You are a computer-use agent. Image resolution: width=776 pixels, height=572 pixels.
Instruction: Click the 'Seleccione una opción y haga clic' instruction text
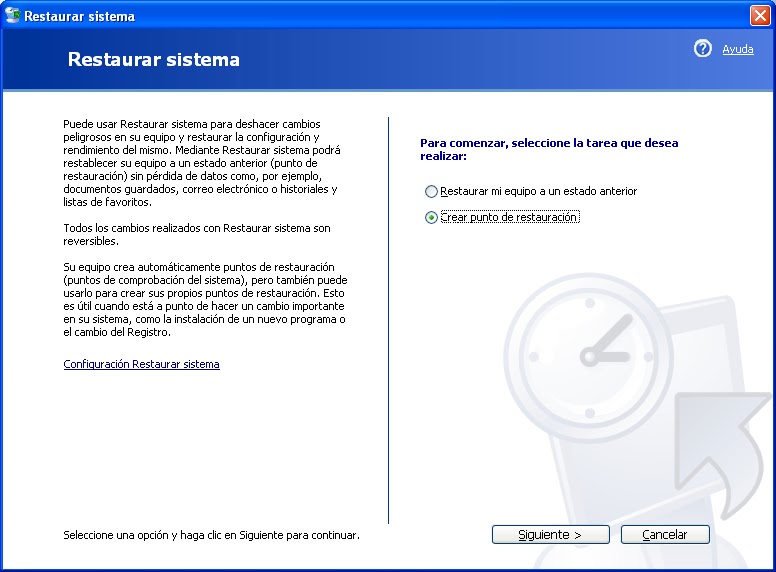(211, 535)
